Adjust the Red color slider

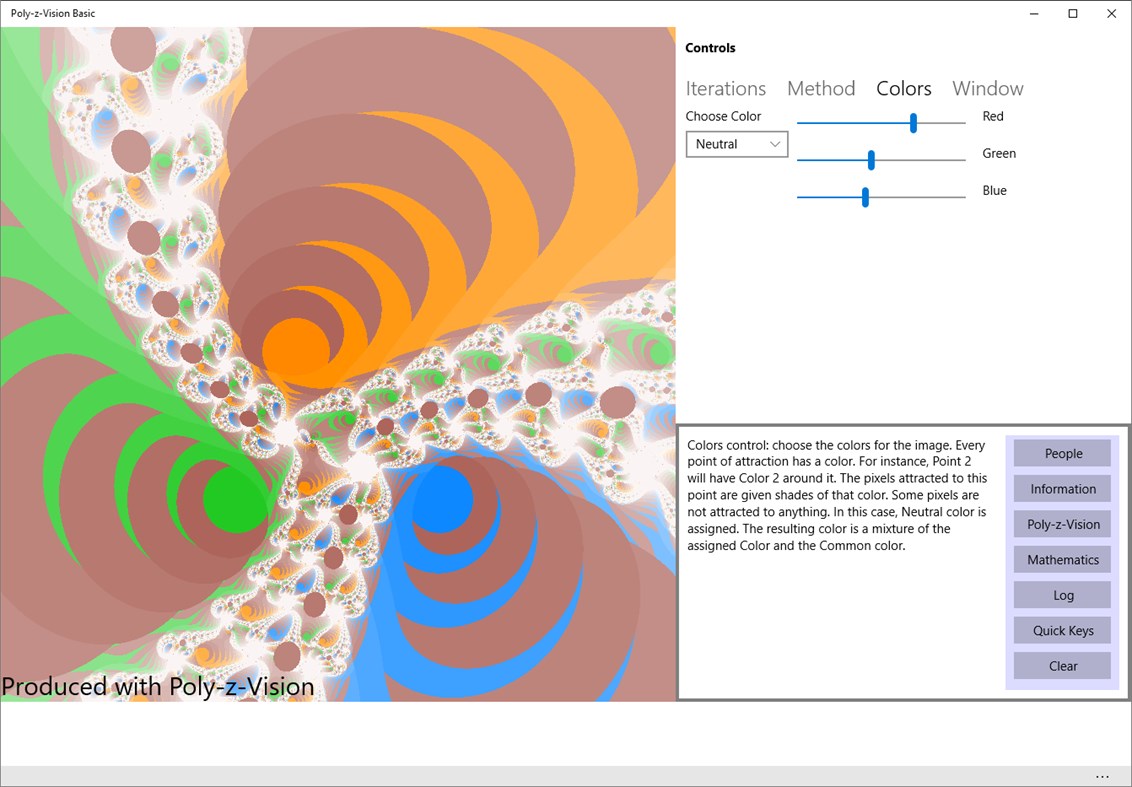click(x=912, y=122)
